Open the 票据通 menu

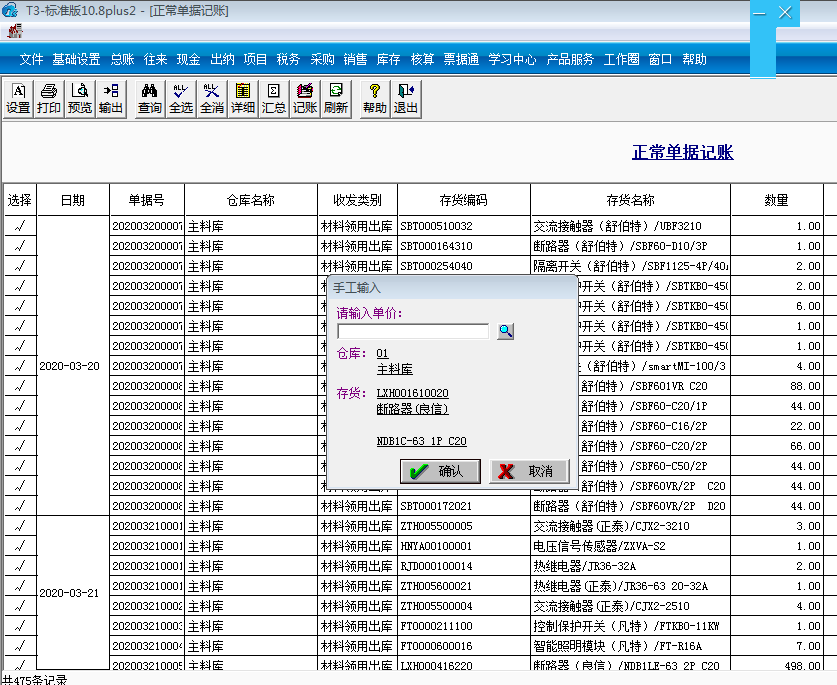tap(461, 59)
